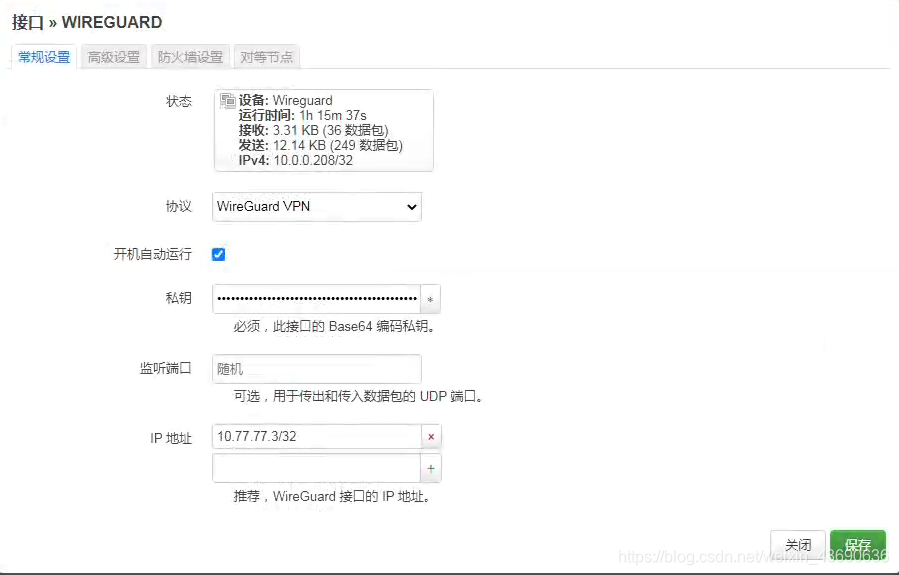Open the 对等节点 tab
The image size is (899, 575).
point(266,57)
